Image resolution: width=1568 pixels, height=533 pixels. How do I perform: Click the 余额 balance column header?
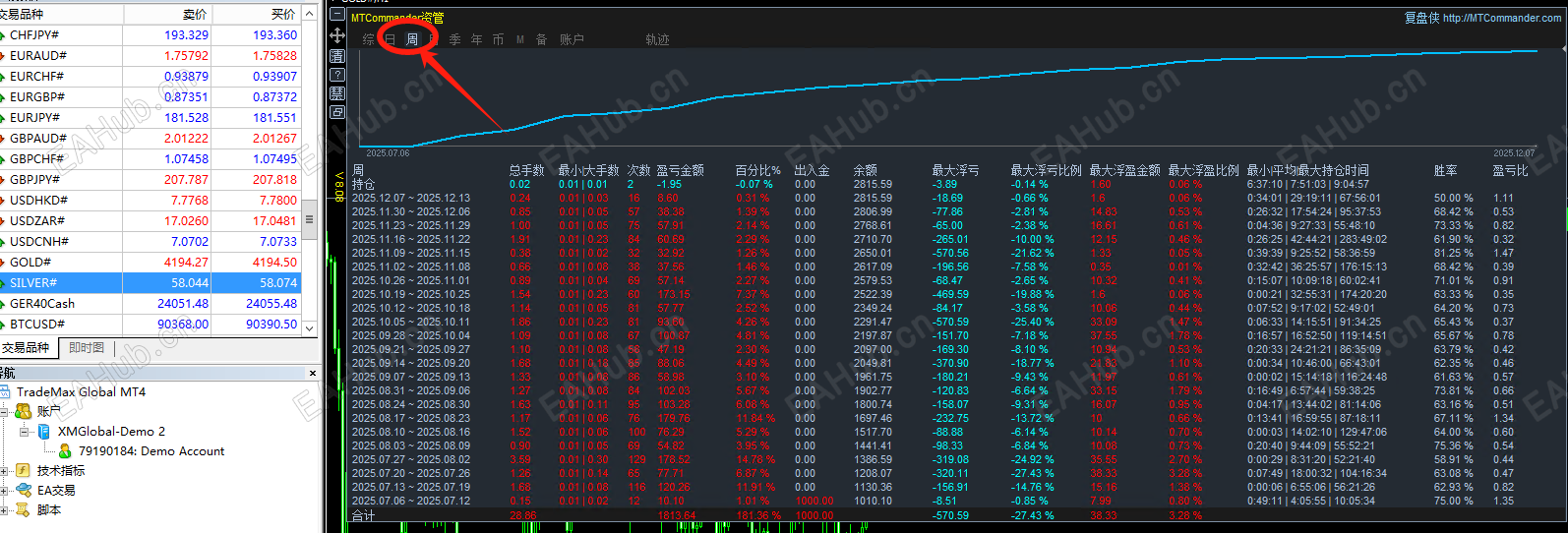[865, 170]
